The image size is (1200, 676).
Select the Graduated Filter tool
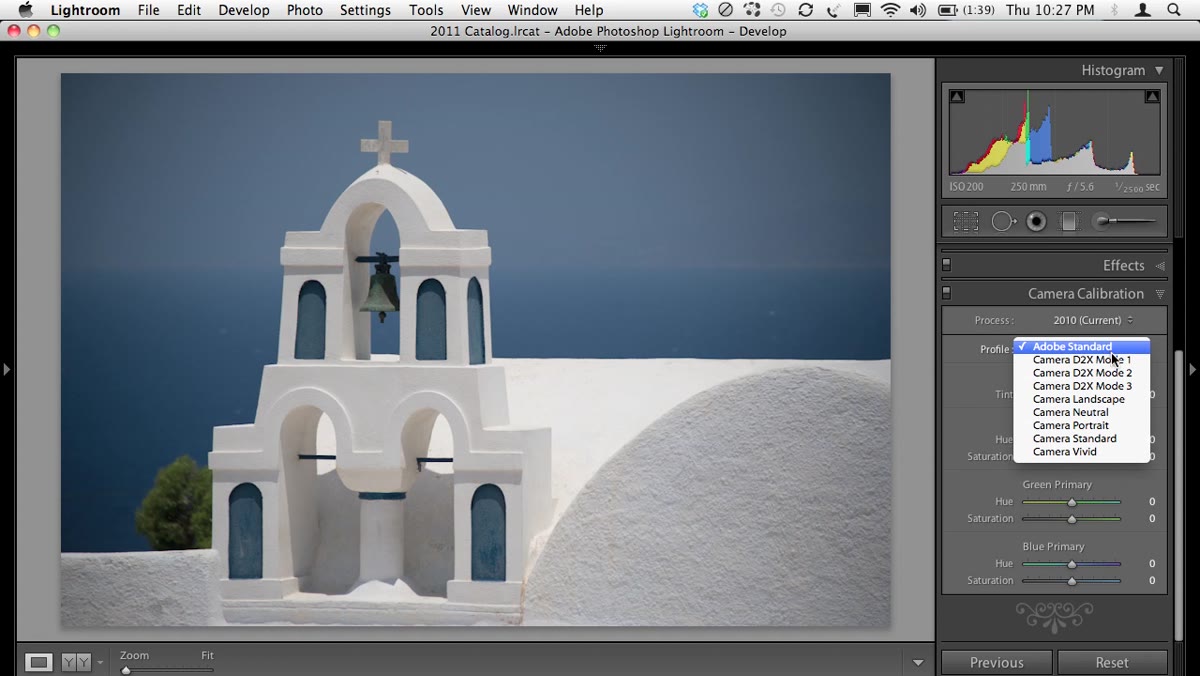click(1068, 221)
